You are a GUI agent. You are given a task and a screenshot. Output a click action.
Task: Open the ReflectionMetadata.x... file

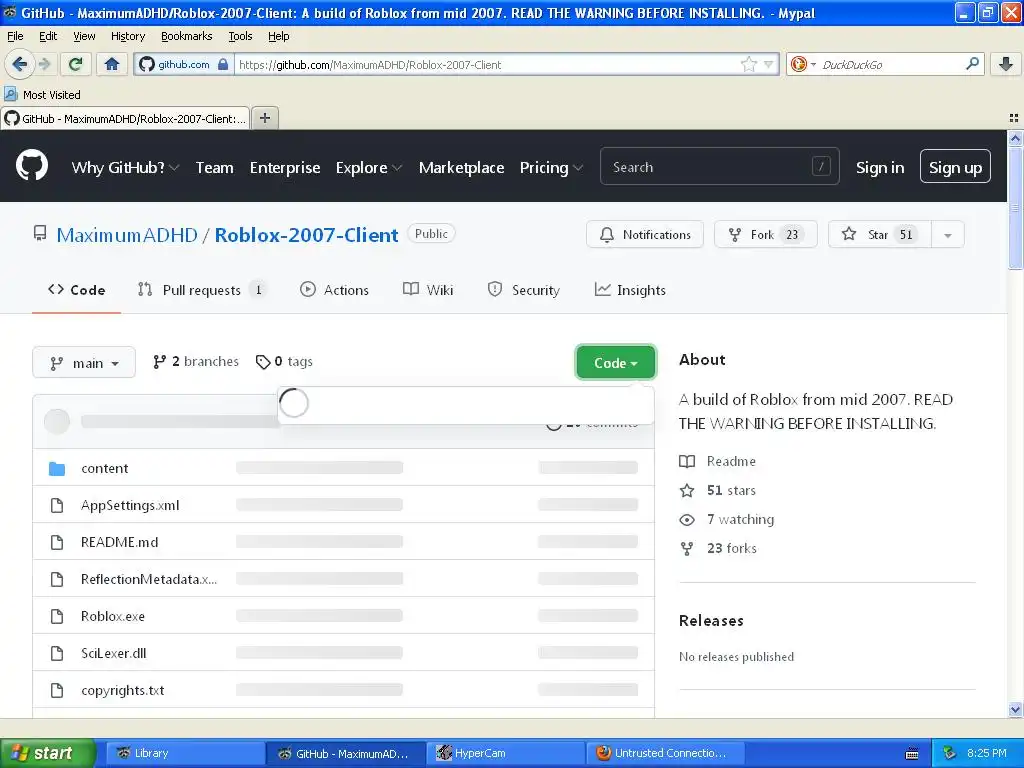tap(149, 579)
